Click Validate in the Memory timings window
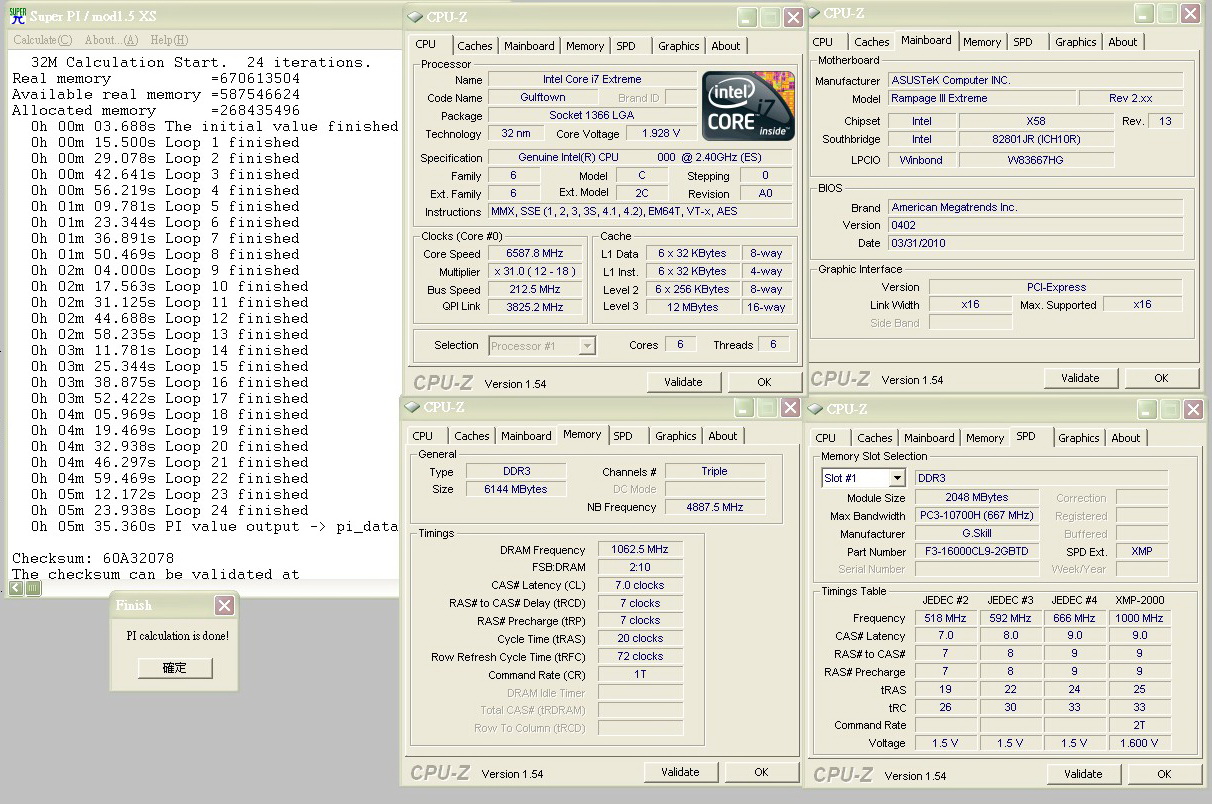This screenshot has width=1212, height=804. coord(680,772)
